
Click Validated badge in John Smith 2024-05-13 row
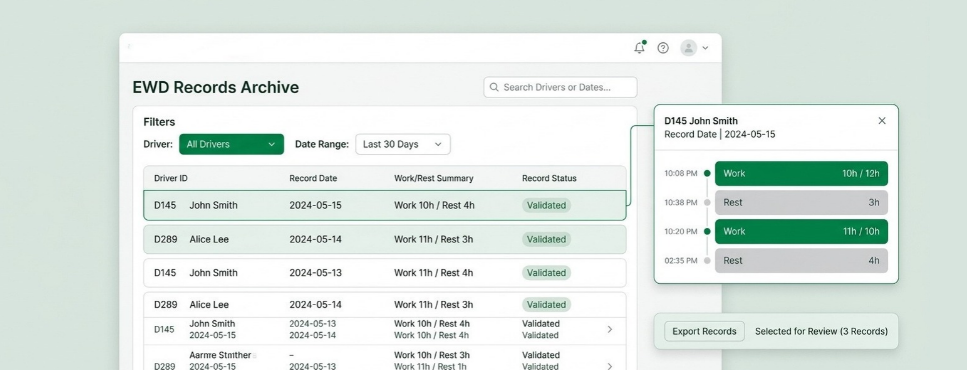click(546, 273)
